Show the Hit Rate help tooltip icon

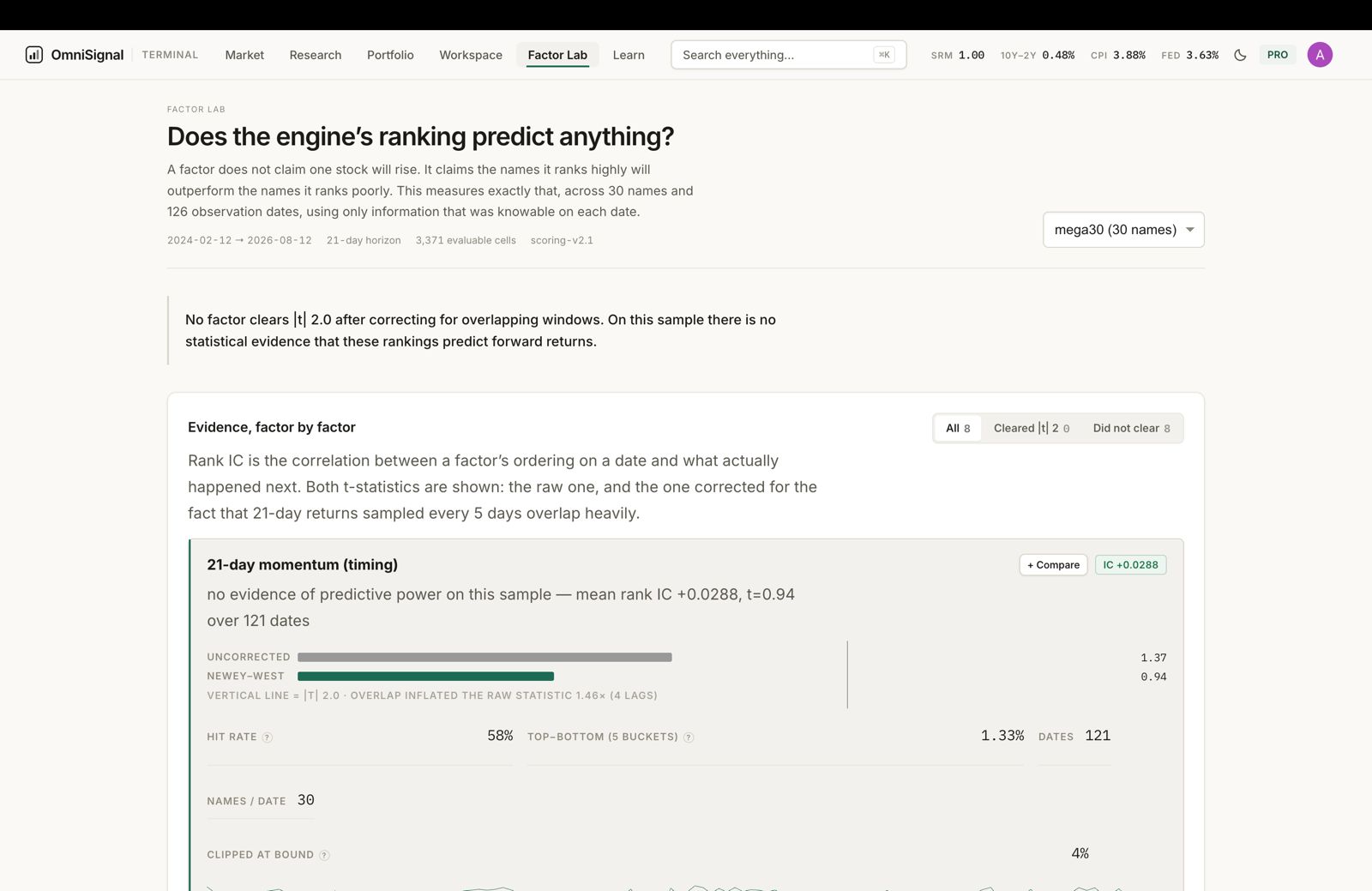coord(268,737)
